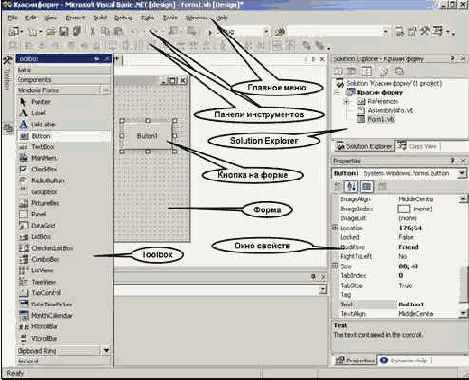The image size is (469, 380).
Task: Click the Modifiers property value Friend
Action: coord(408,247)
